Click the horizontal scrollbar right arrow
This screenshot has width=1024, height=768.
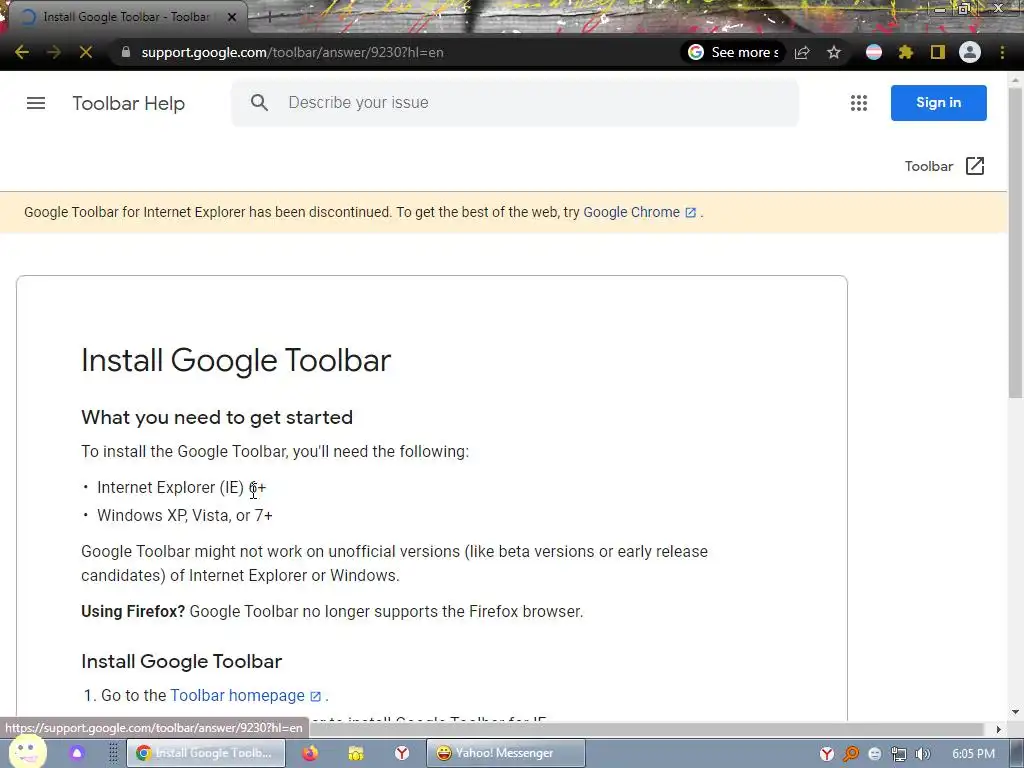click(998, 729)
